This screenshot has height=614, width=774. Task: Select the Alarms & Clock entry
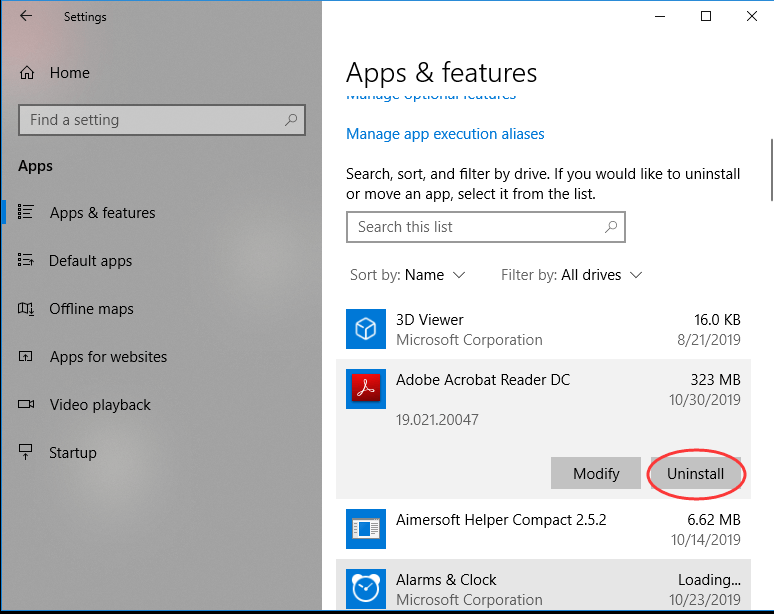(x=543, y=586)
